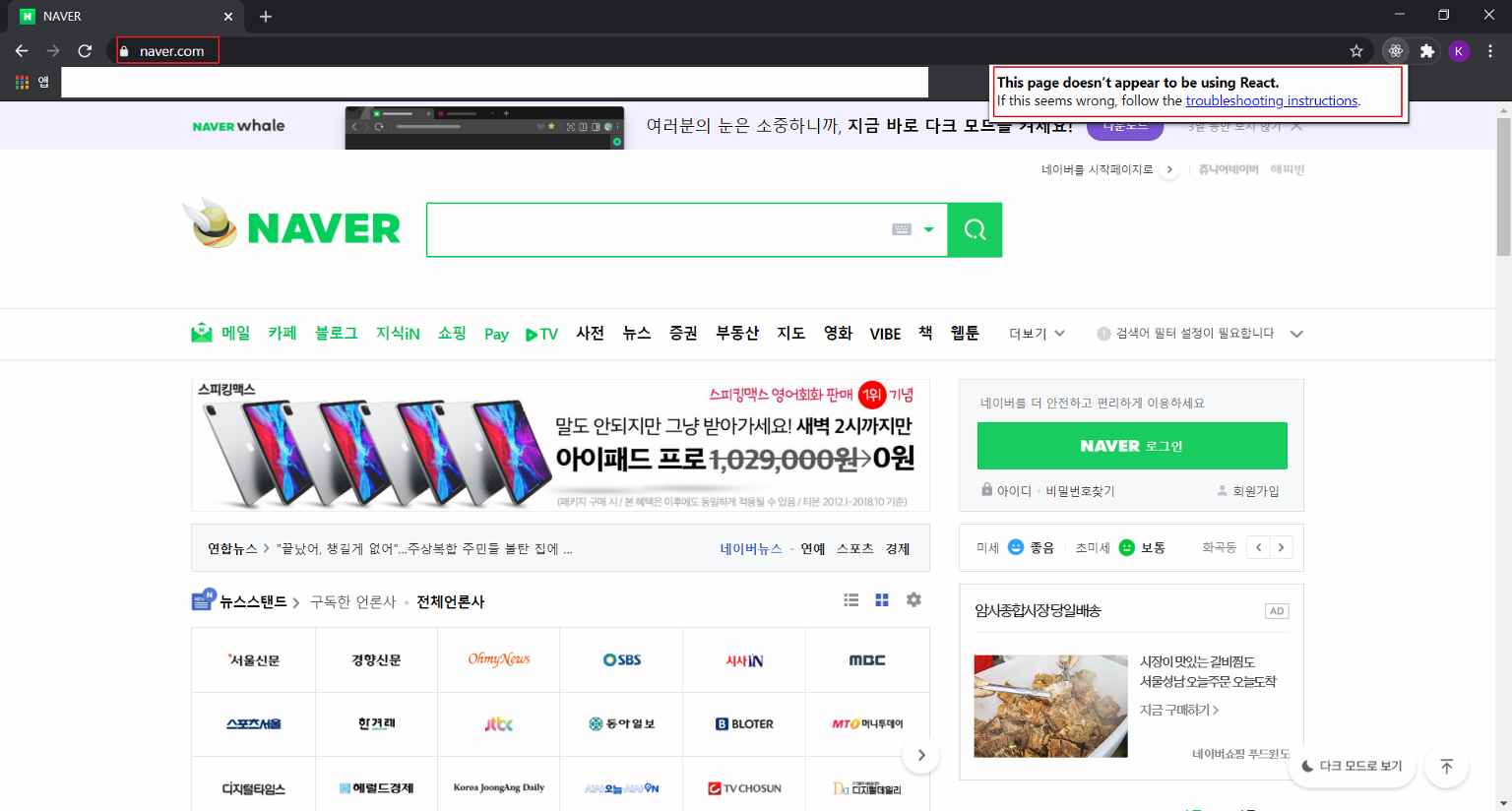This screenshot has width=1512, height=811.
Task: Open the SBS news publisher logo
Action: coord(621,660)
